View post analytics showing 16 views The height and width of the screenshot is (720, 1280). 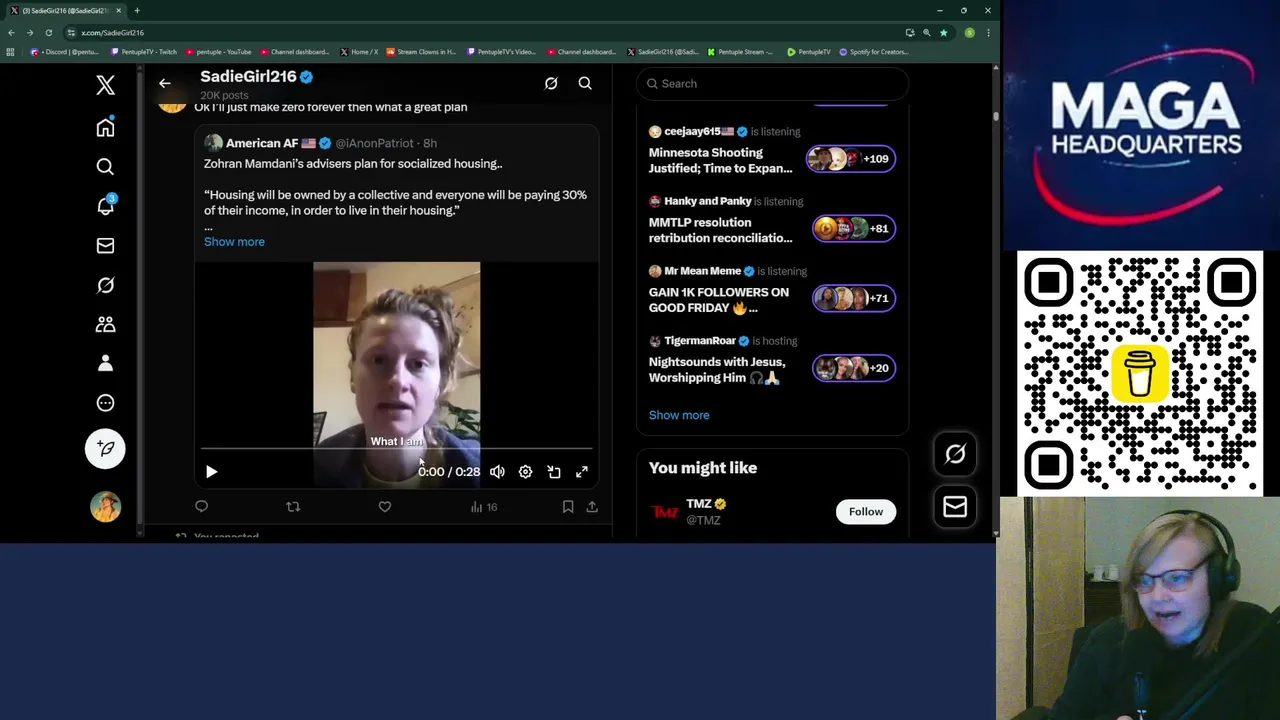tap(483, 507)
